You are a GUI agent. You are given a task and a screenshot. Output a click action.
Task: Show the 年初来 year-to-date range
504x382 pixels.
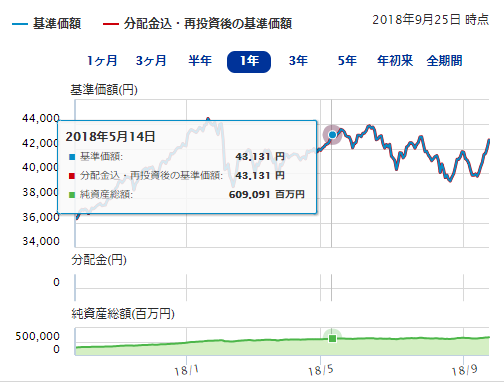pos(395,61)
